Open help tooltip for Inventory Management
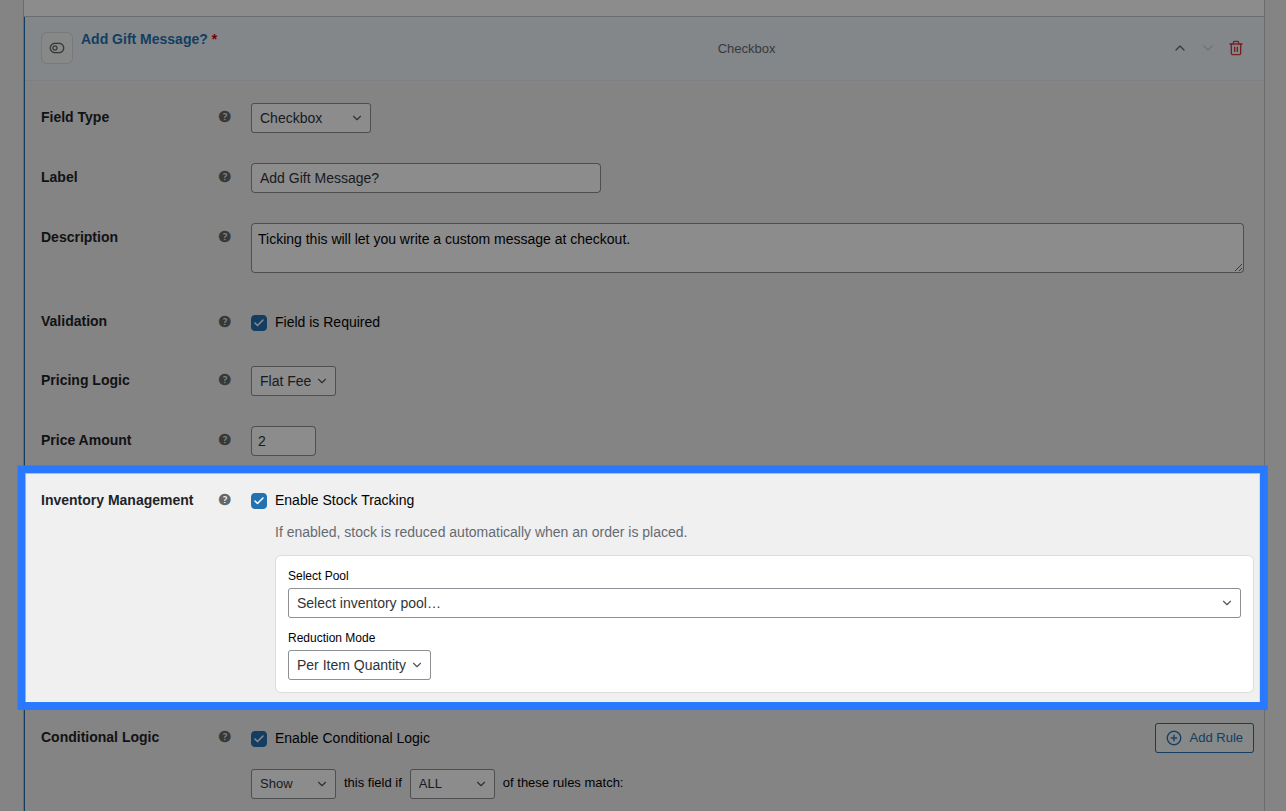1286x811 pixels. click(x=225, y=500)
